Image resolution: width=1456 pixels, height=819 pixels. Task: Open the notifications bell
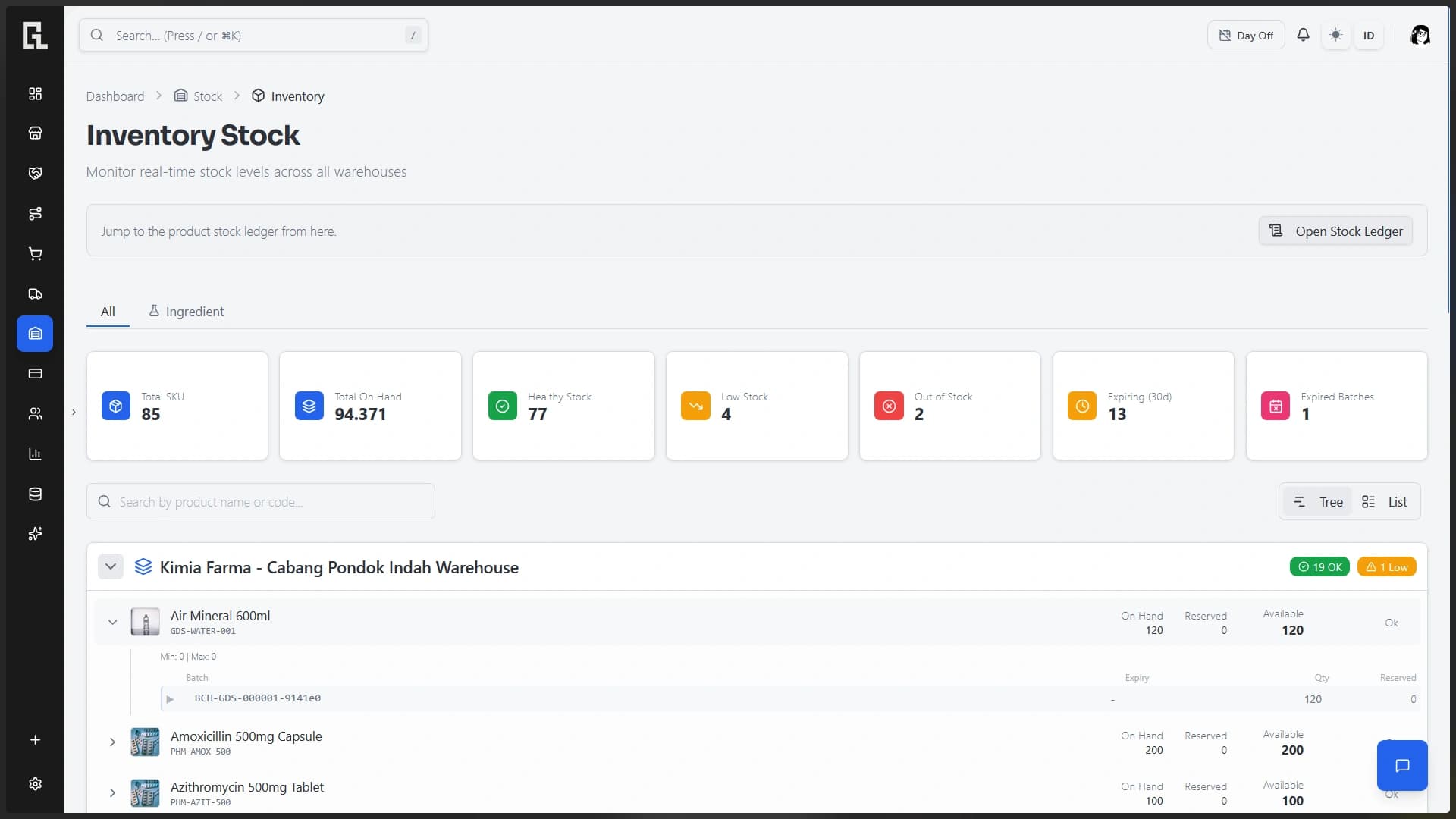1303,35
